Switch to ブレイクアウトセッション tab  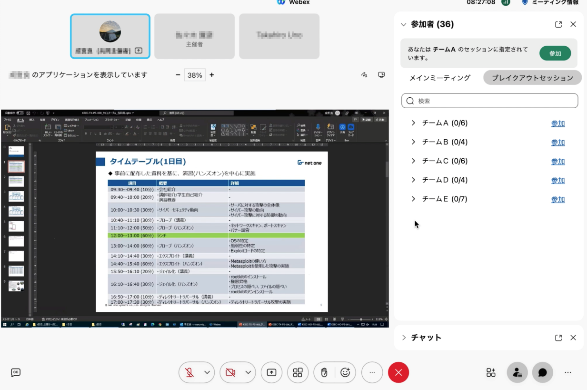pos(532,78)
